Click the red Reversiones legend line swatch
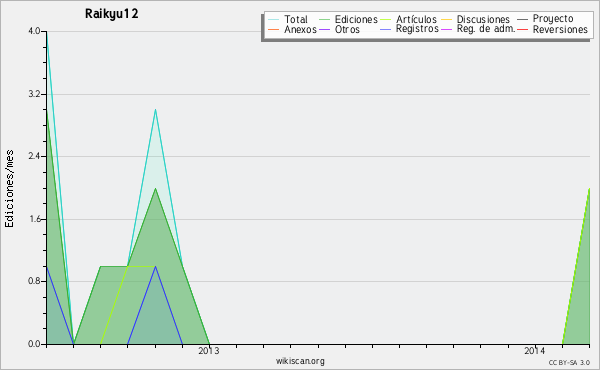 [522, 29]
